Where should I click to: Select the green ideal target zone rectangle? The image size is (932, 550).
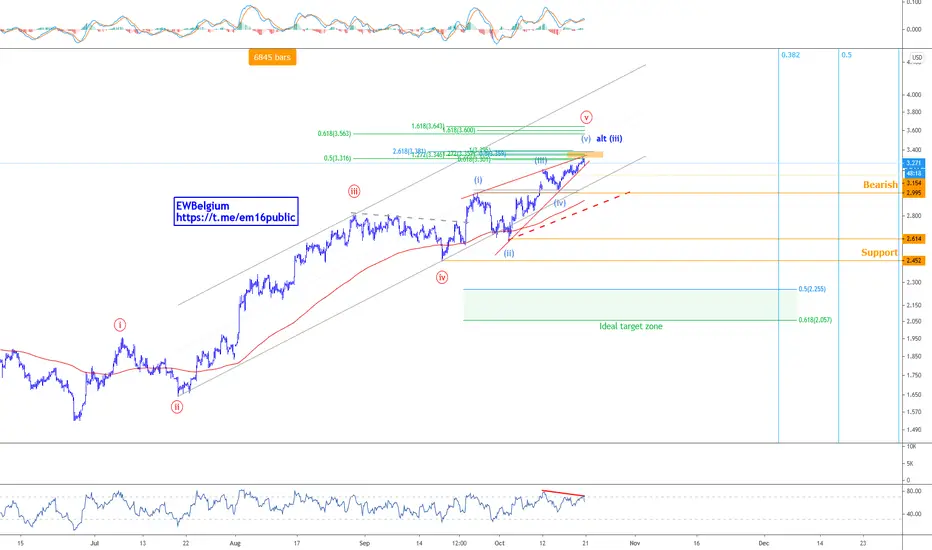tap(630, 305)
